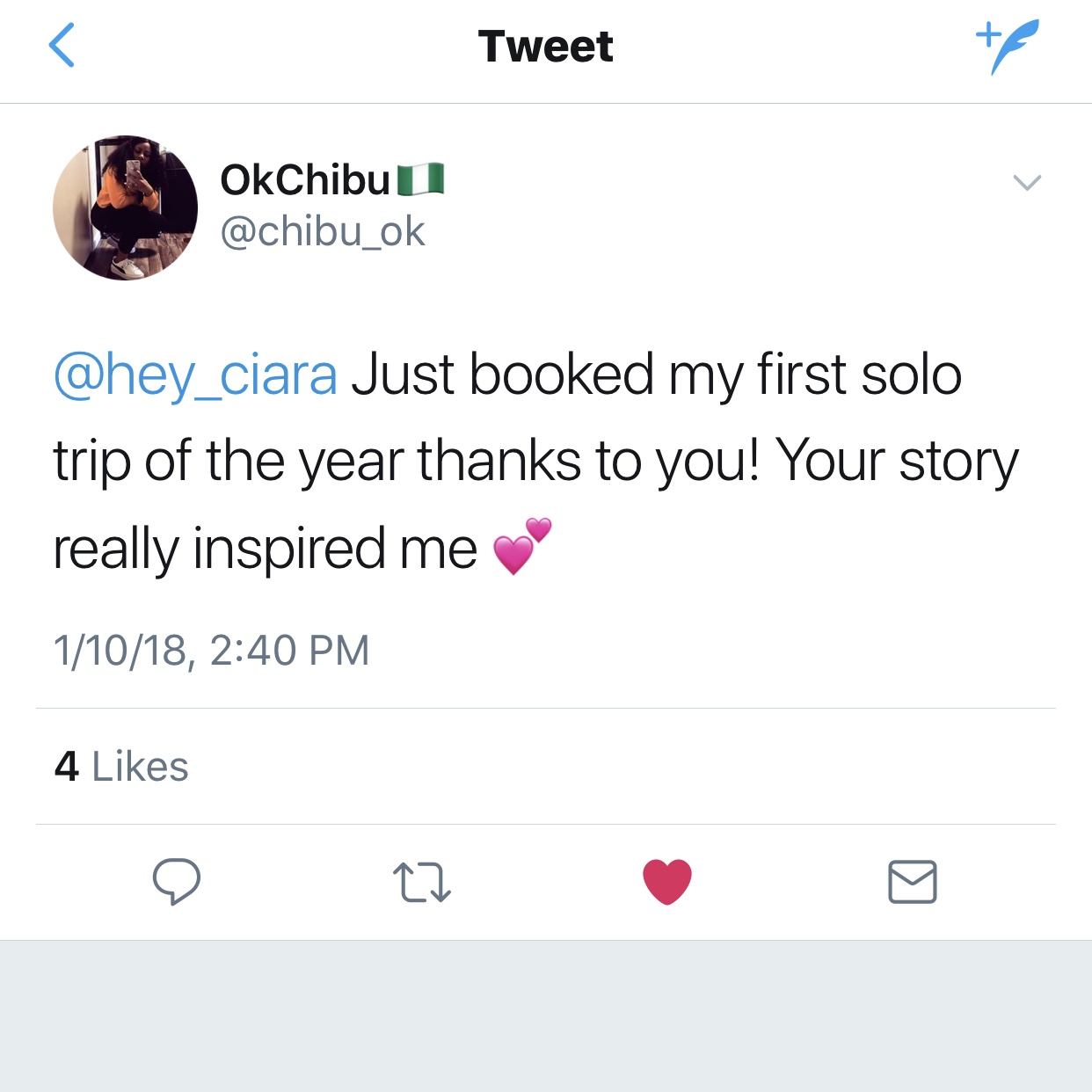Retweet this tweet
Image resolution: width=1092 pixels, height=1092 pixels.
pyautogui.click(x=422, y=882)
